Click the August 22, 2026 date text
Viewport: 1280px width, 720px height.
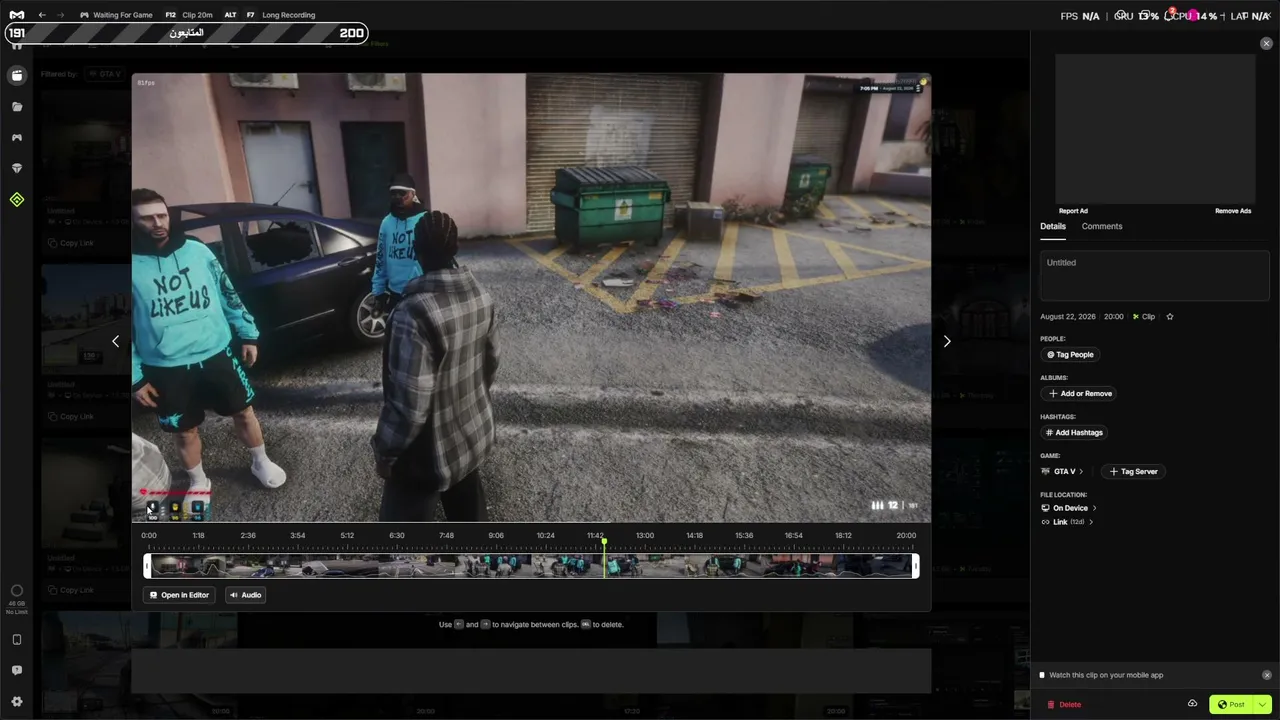pyautogui.click(x=1068, y=317)
